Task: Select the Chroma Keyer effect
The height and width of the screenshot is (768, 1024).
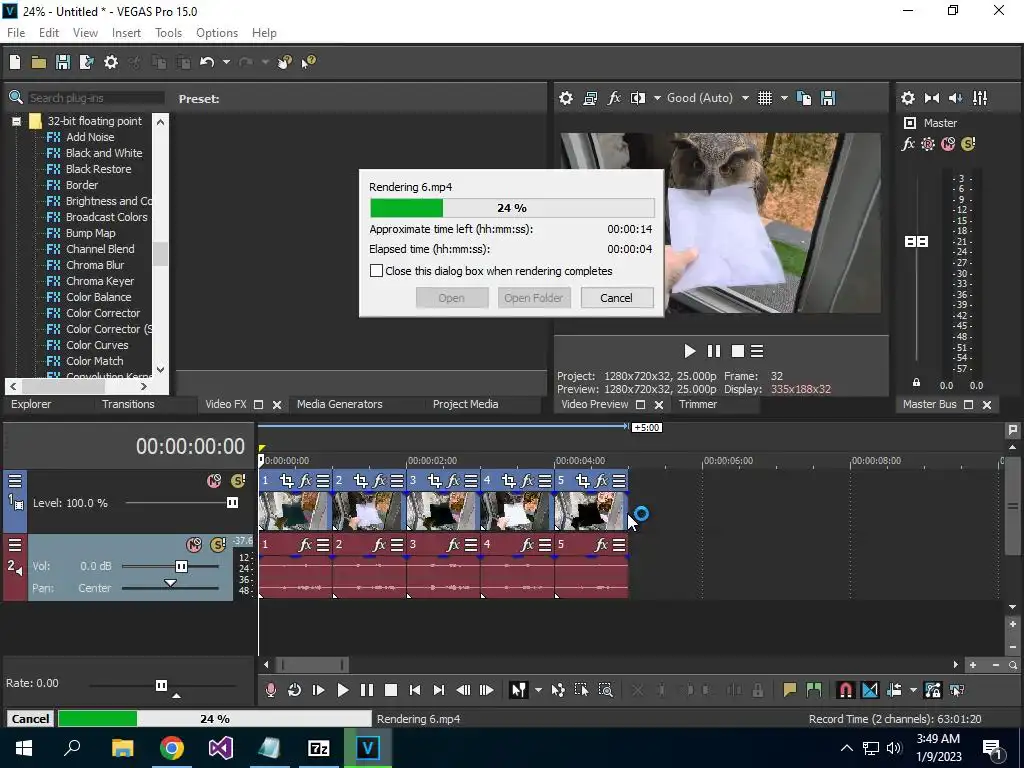Action: (x=100, y=281)
